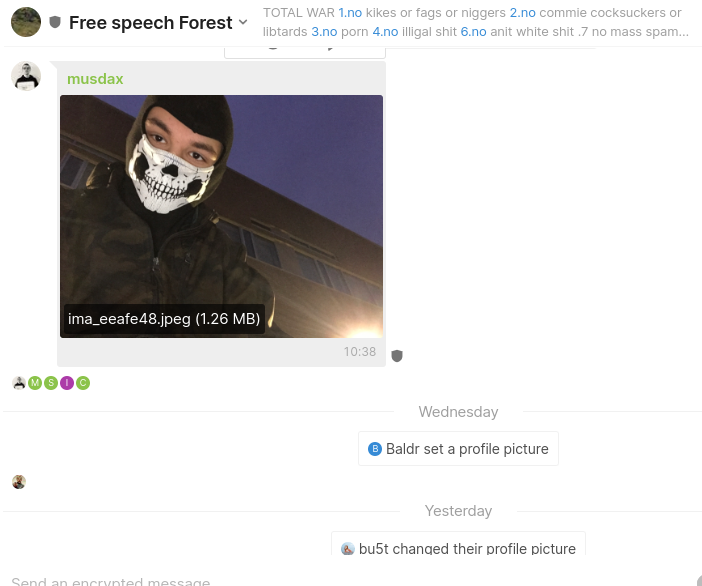The width and height of the screenshot is (702, 586).
Task: Open the ima_eeafe48.jpeg image preview
Action: point(222,216)
